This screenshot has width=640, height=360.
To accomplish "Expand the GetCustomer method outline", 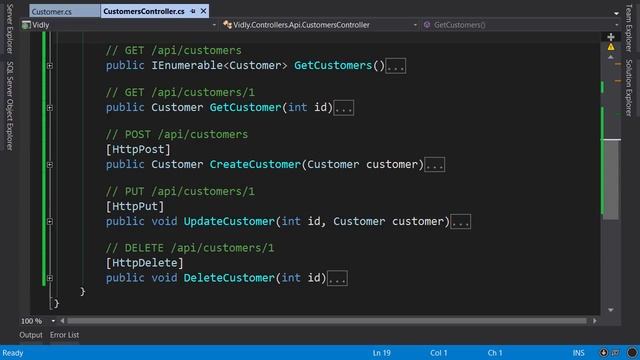I will tap(50, 108).
